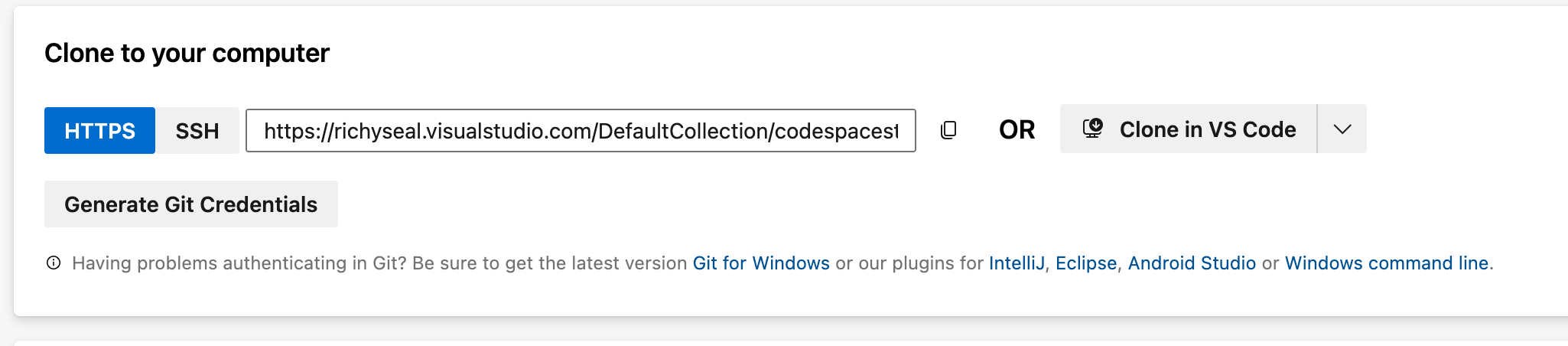
Task: Click the "or our plugins for" text
Action: (909, 263)
